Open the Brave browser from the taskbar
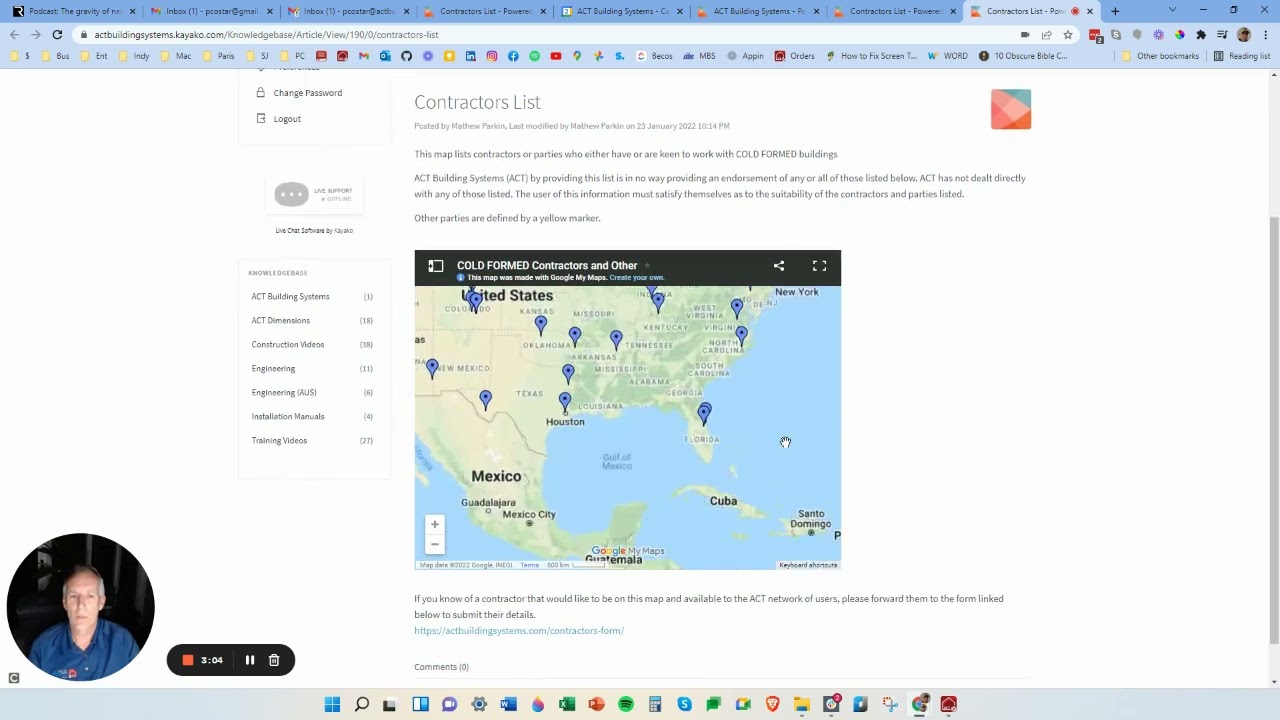 (772, 704)
